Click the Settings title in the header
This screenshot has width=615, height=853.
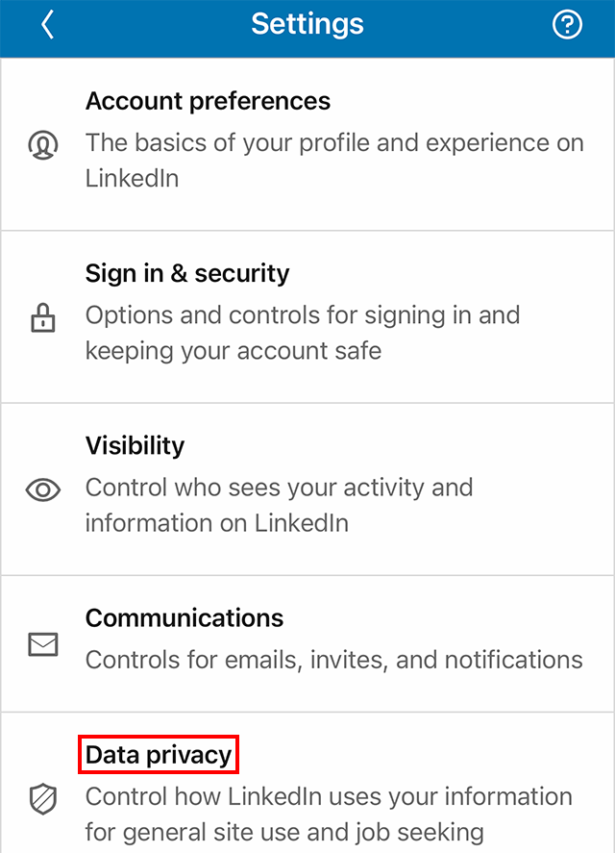(x=307, y=23)
